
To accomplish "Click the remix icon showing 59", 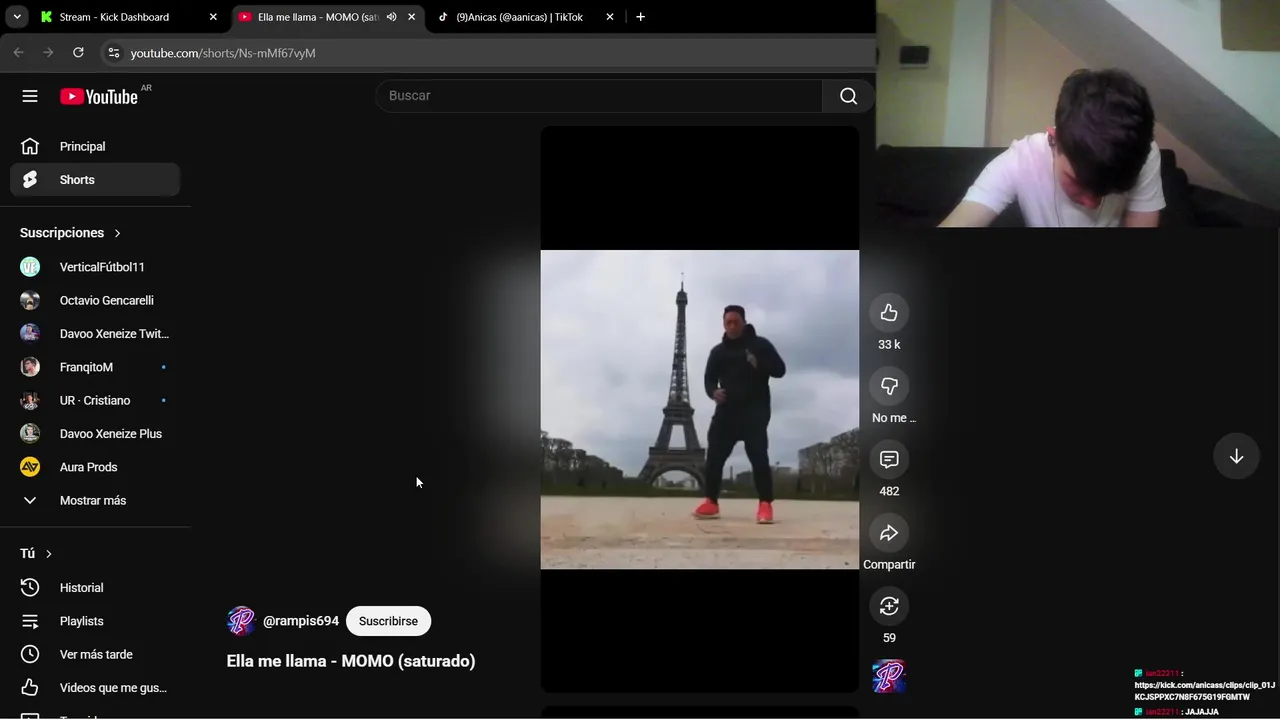I will click(889, 606).
